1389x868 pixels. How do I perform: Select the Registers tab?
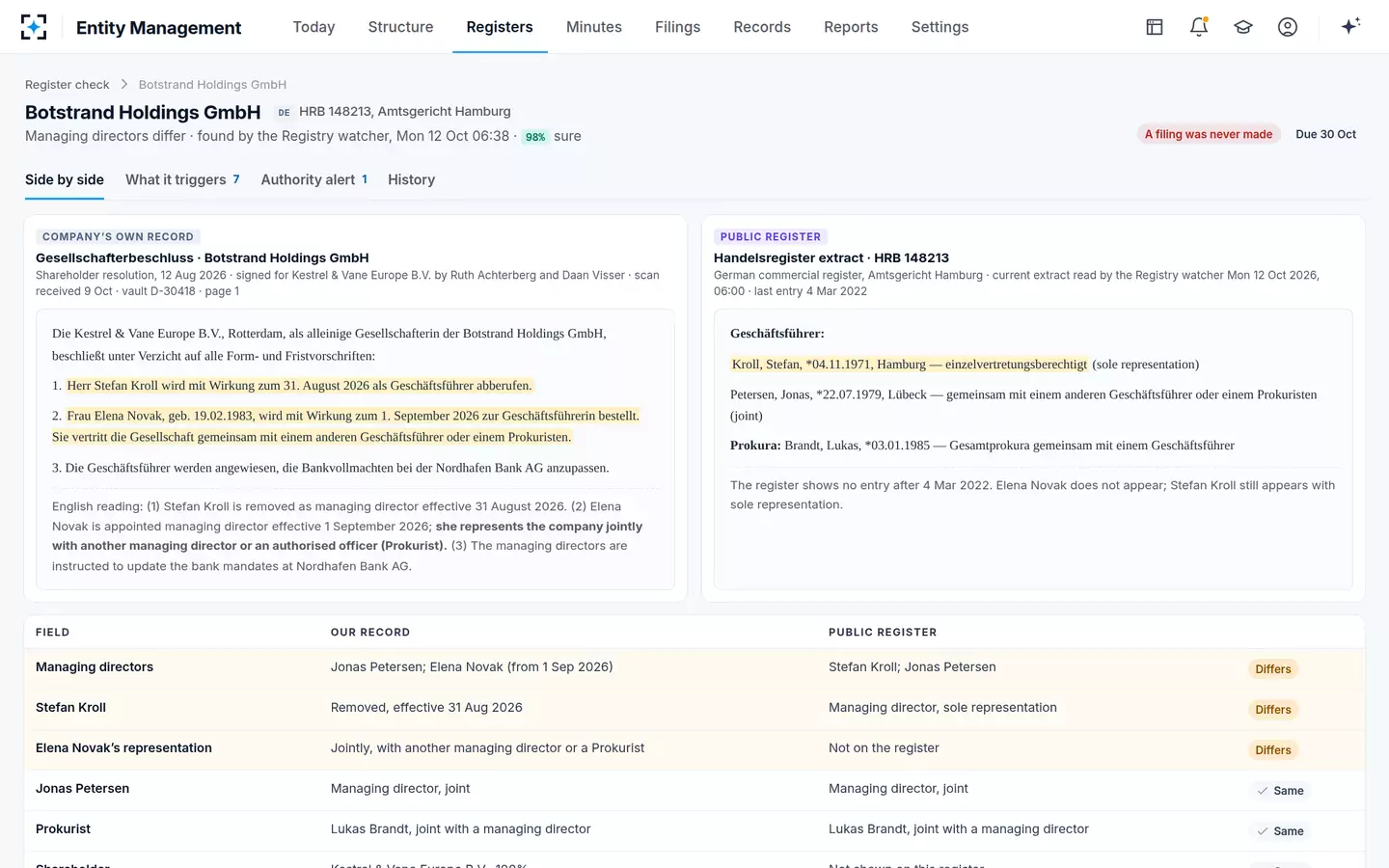[500, 27]
